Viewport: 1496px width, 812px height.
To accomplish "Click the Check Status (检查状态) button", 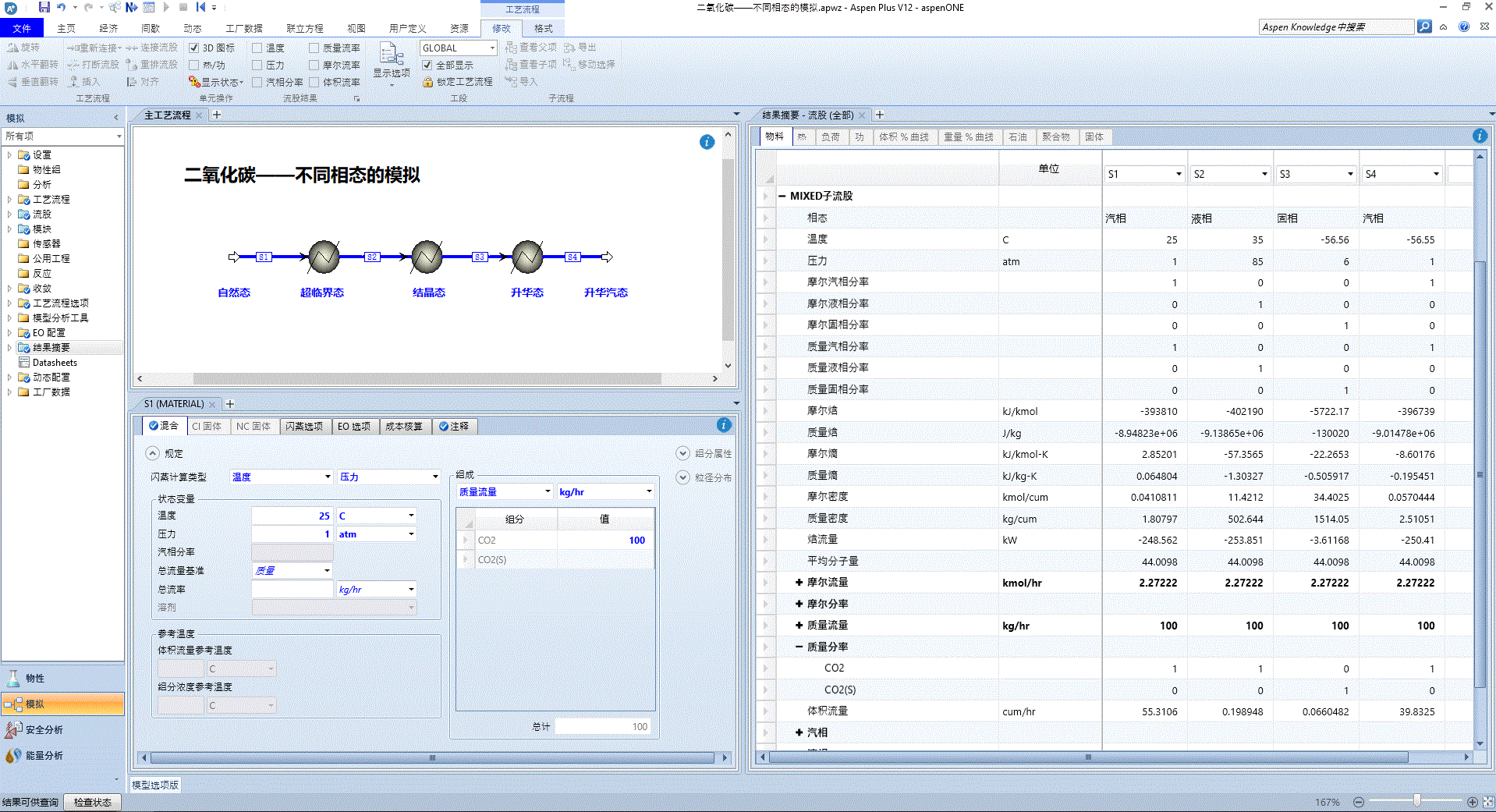I will click(93, 803).
